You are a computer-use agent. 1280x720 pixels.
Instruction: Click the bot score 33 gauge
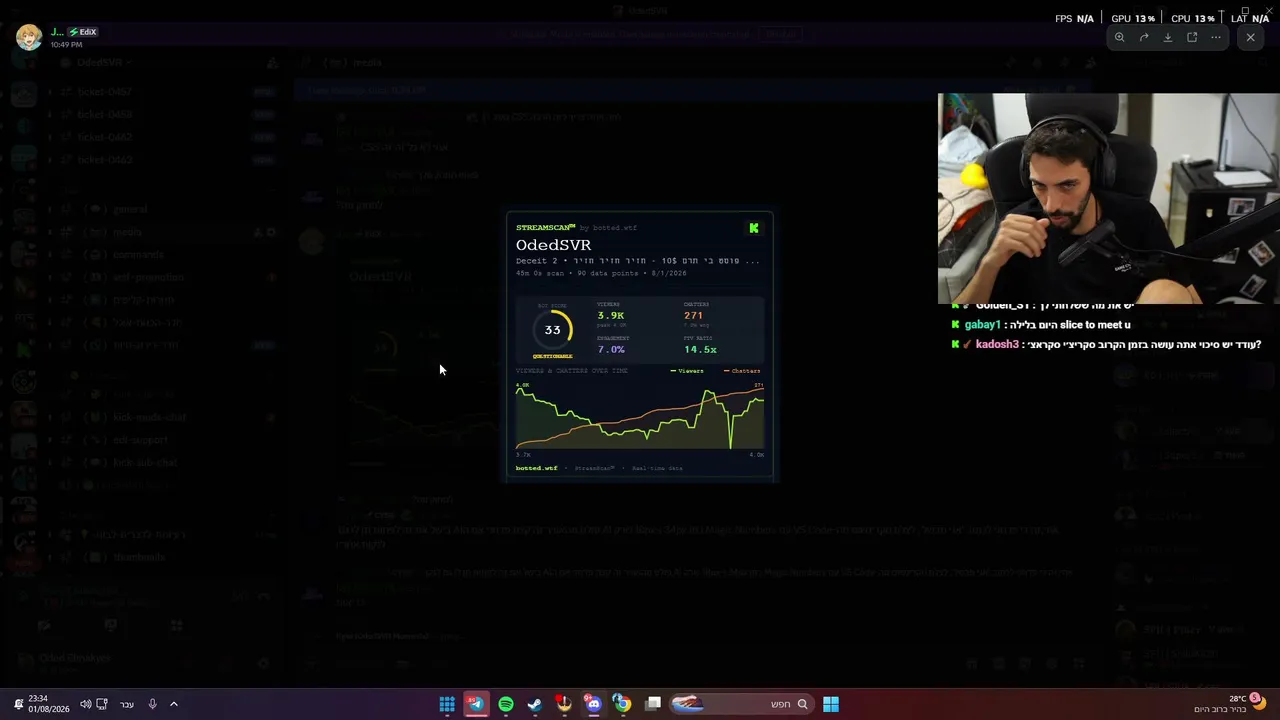[x=553, y=329]
